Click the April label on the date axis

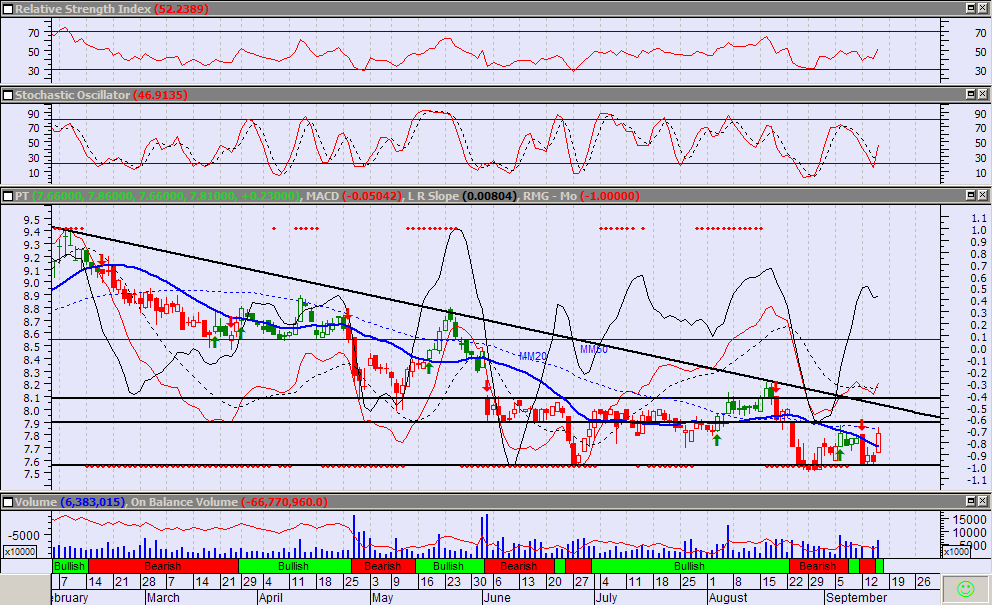click(x=271, y=597)
